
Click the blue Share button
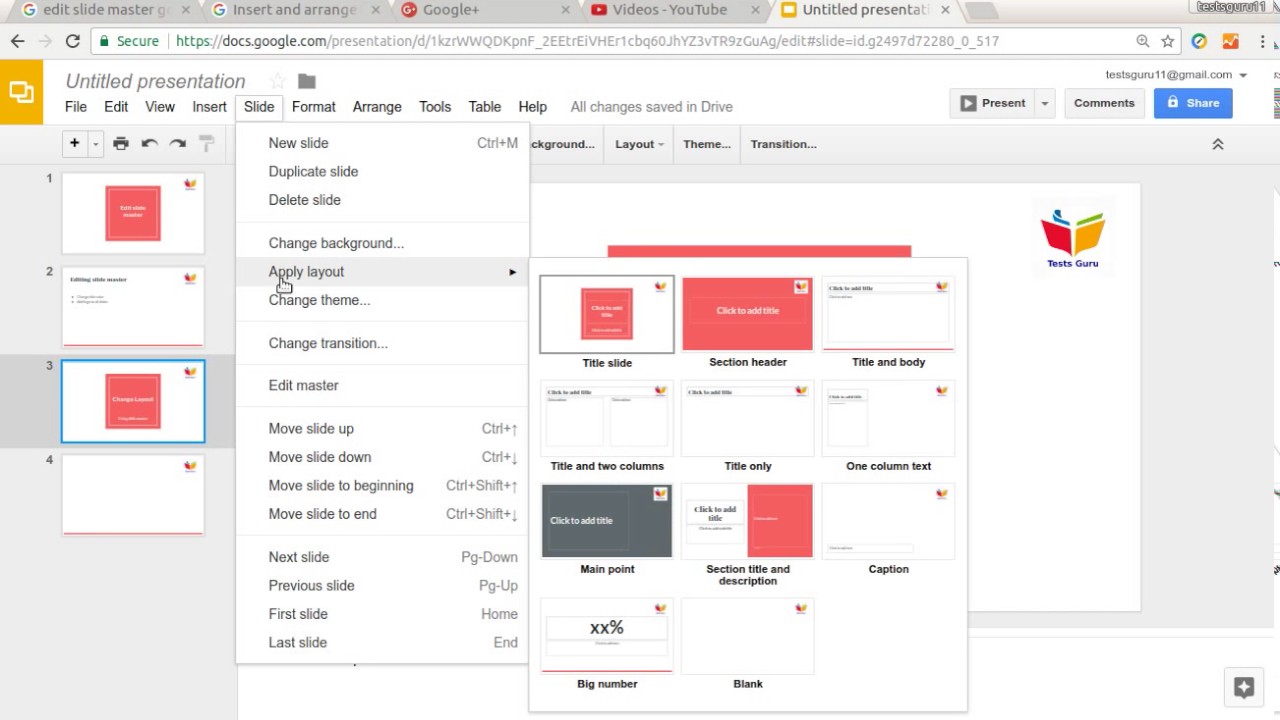point(1193,103)
